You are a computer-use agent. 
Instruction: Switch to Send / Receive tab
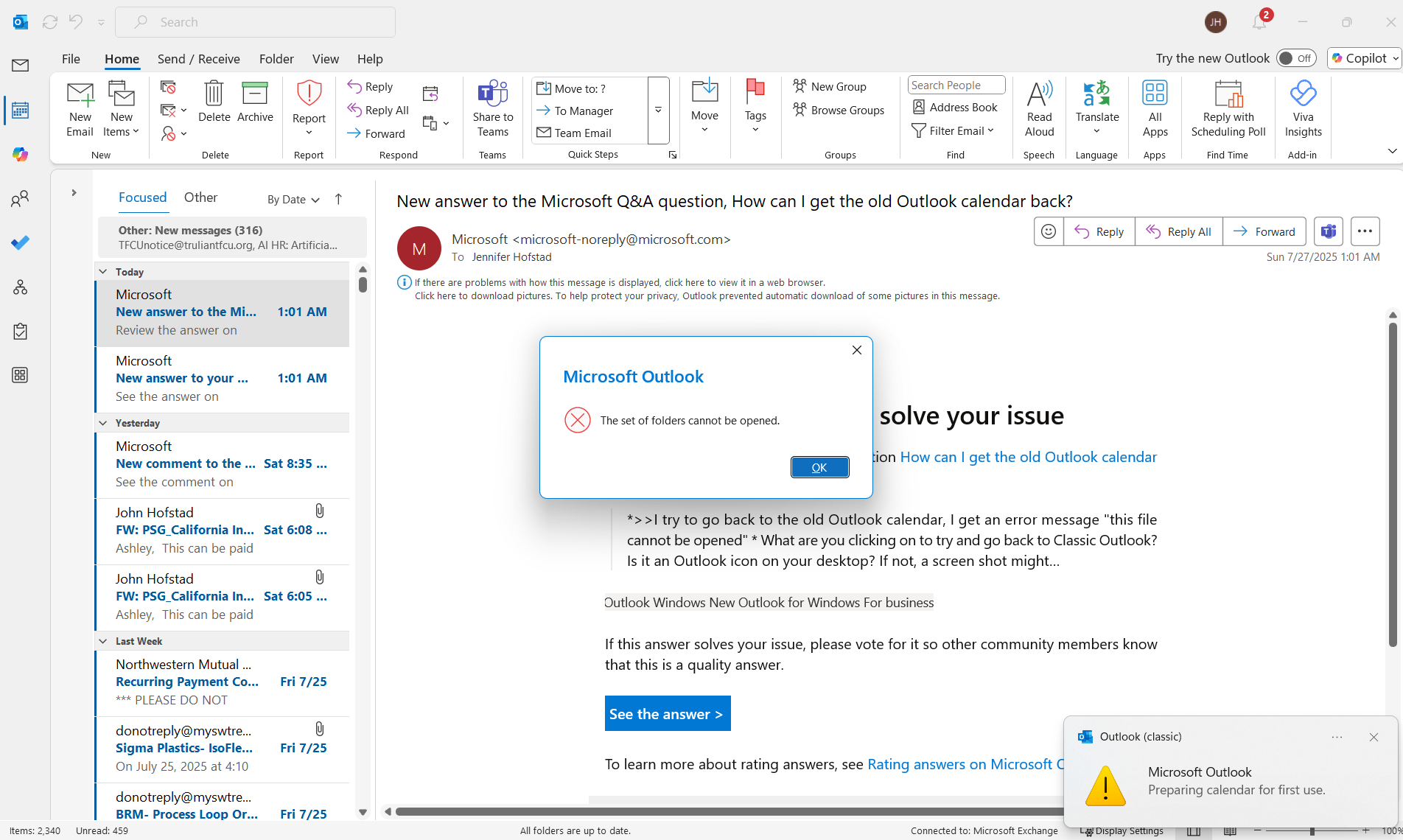click(198, 59)
